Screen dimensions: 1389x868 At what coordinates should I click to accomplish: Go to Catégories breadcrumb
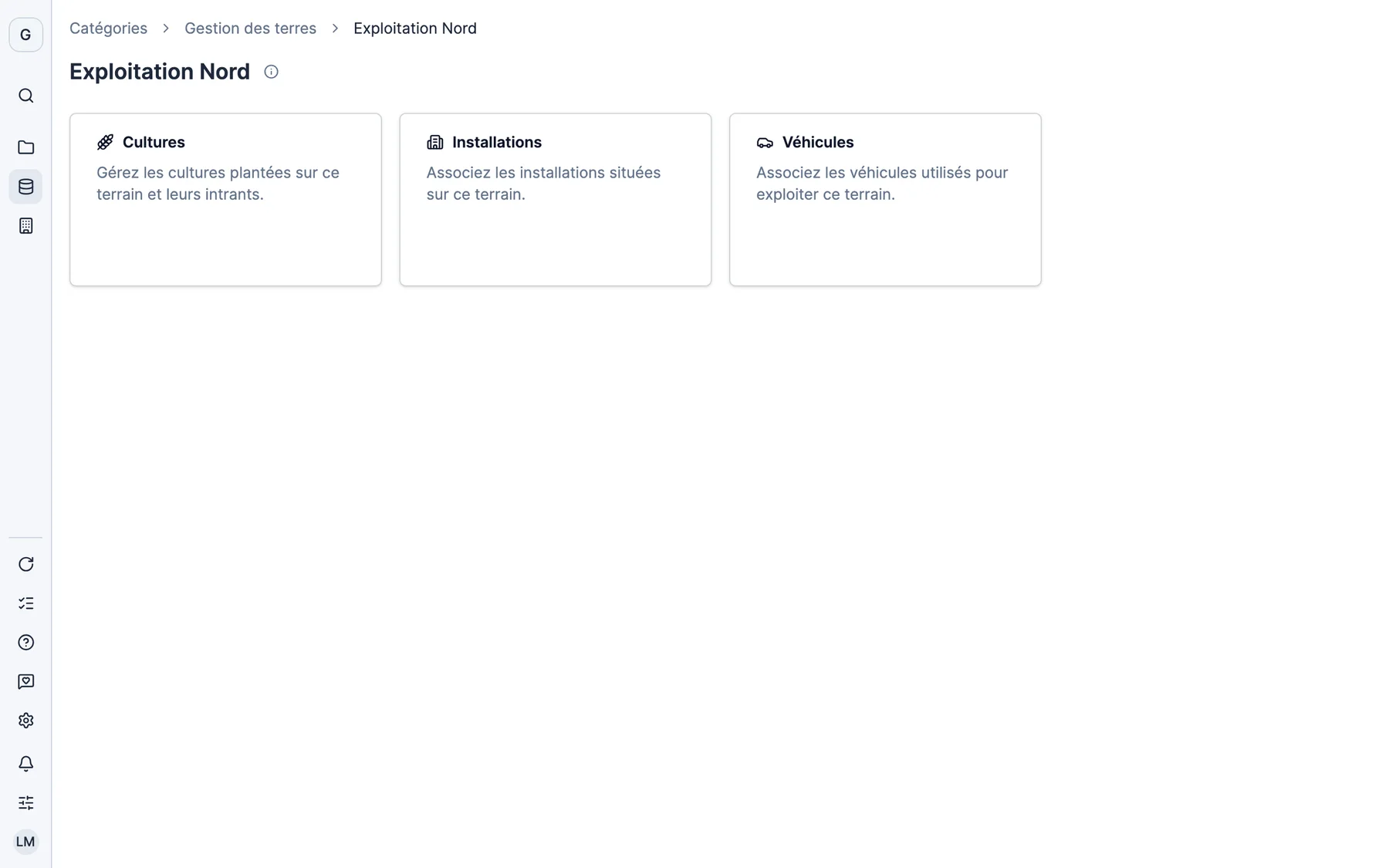coord(108,29)
